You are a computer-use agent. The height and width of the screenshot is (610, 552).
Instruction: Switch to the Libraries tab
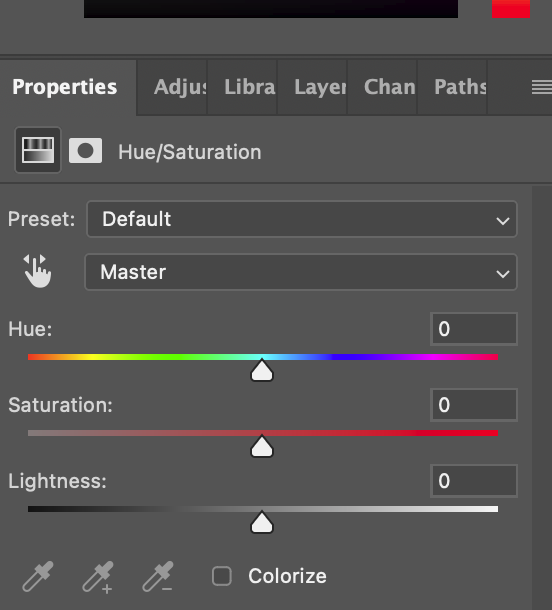[x=242, y=87]
